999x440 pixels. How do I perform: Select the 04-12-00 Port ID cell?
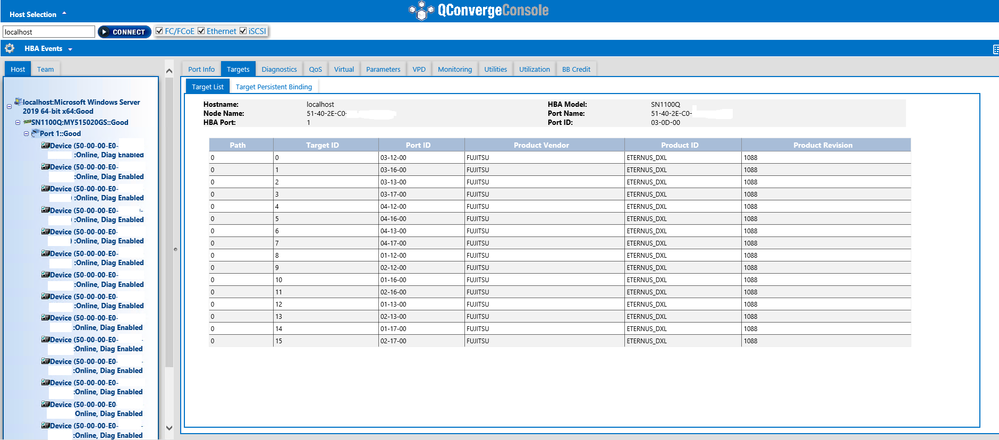click(421, 206)
